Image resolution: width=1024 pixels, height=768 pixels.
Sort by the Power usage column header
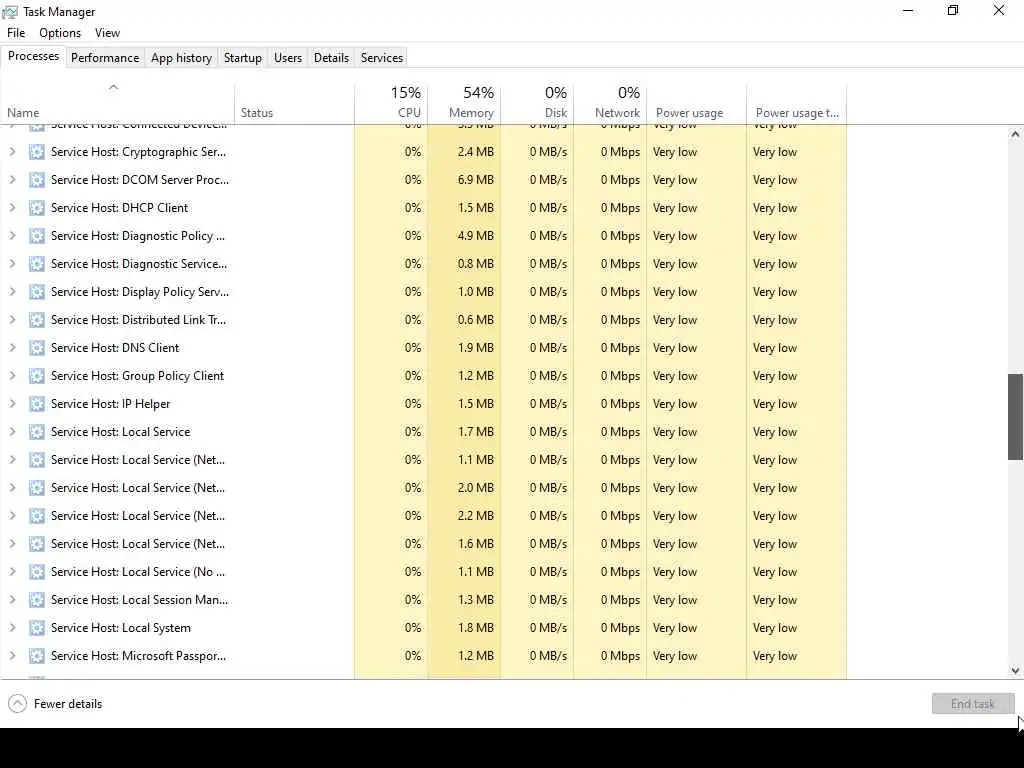click(696, 103)
